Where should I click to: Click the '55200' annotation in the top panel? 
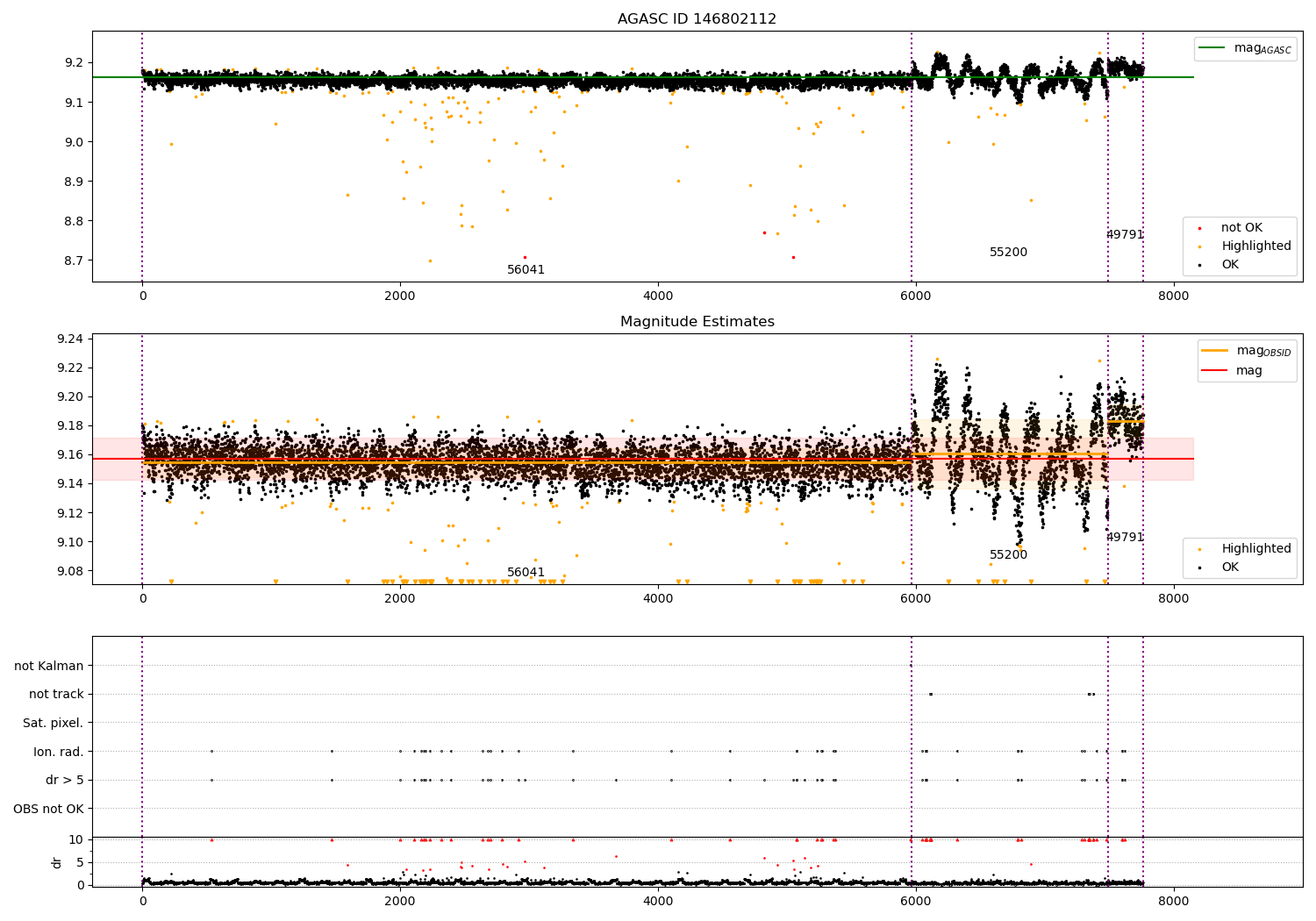(1008, 253)
